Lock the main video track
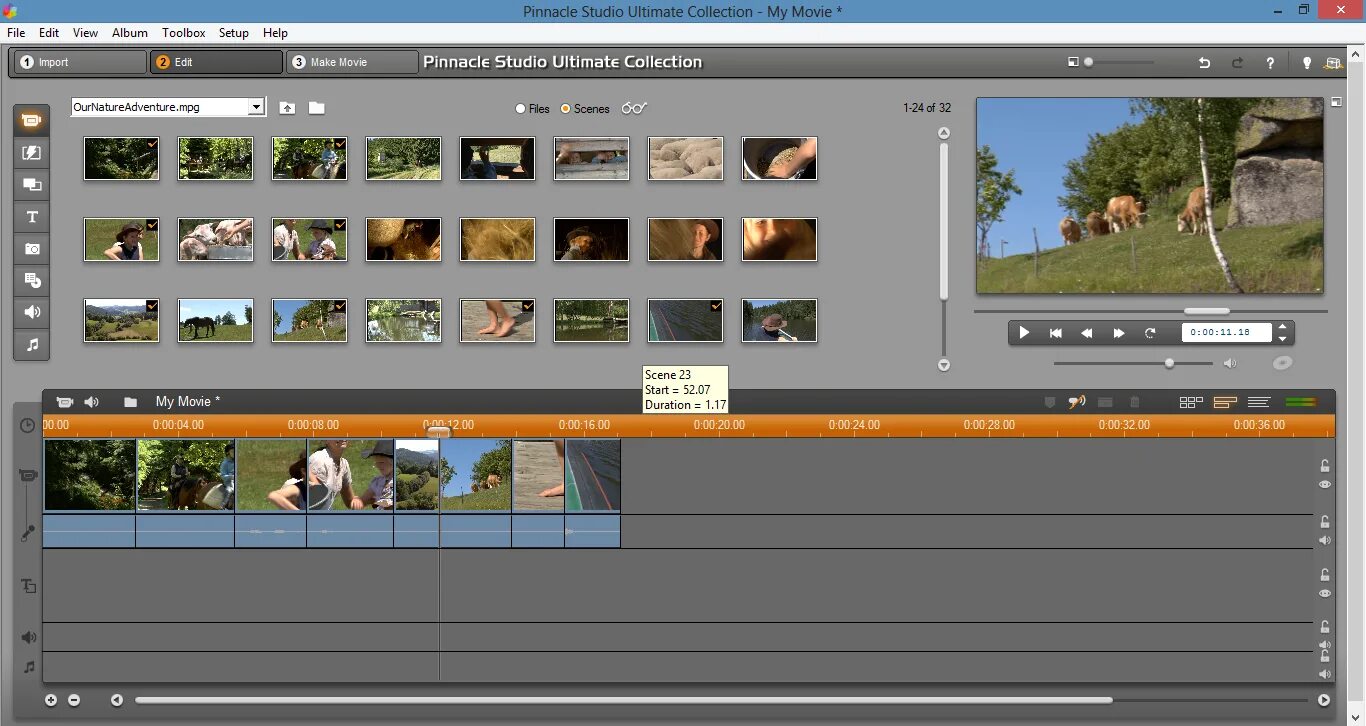This screenshot has width=1366, height=726. 1324,466
